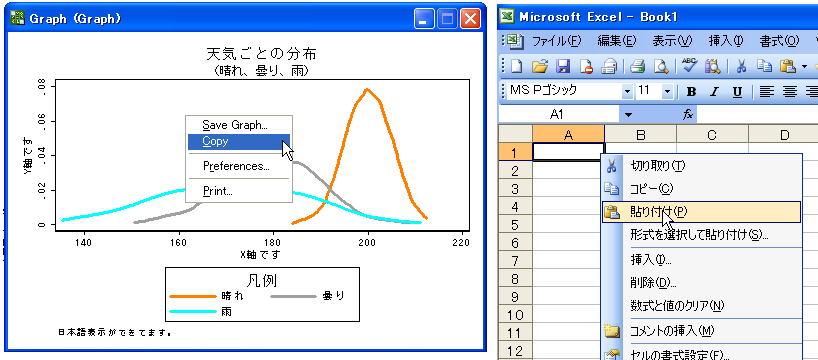Click the Open folder icon in Excel toolbar
The height and width of the screenshot is (360, 818).
(x=540, y=66)
